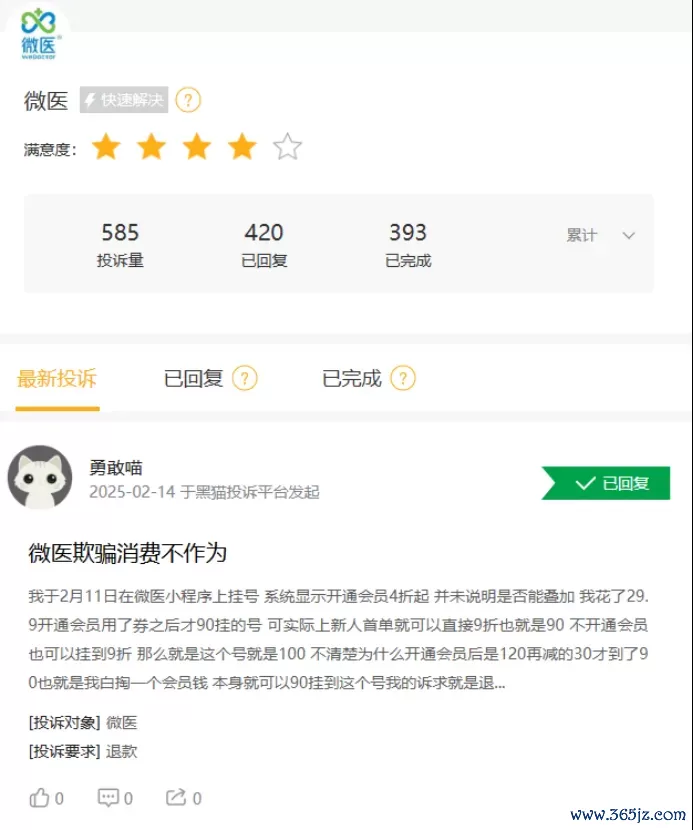Click the first filled satisfaction star
693x830 pixels.
[106, 147]
